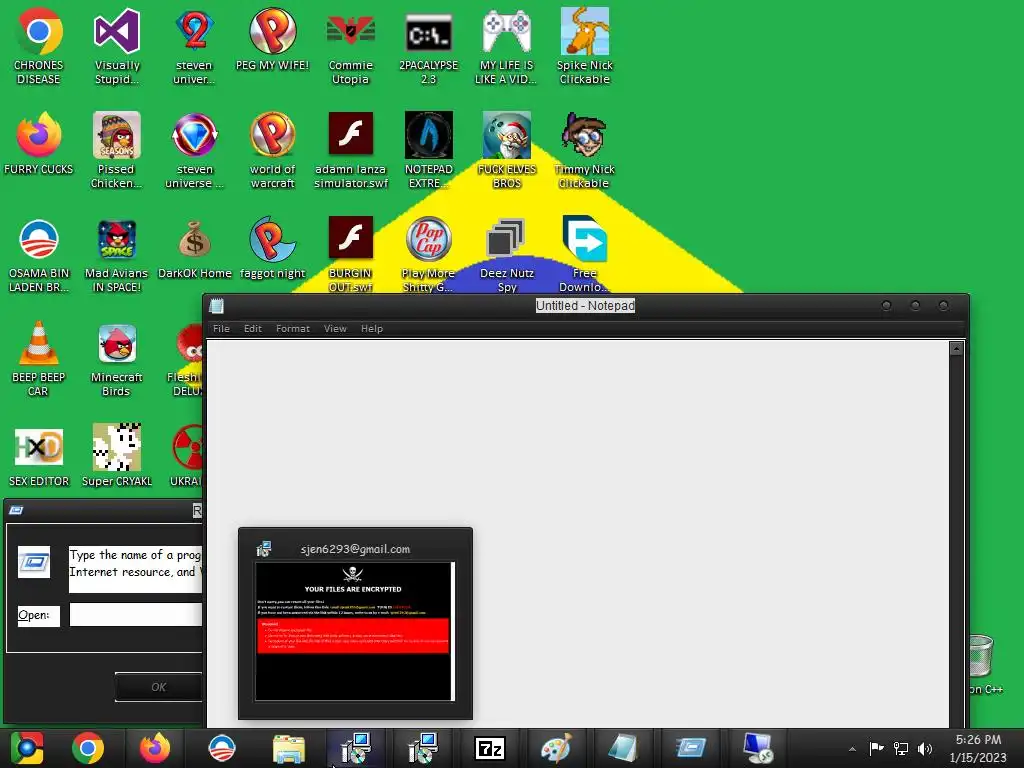The image size is (1024, 768).
Task: Select the PEG MY WIFE! desktop icon
Action: (272, 39)
